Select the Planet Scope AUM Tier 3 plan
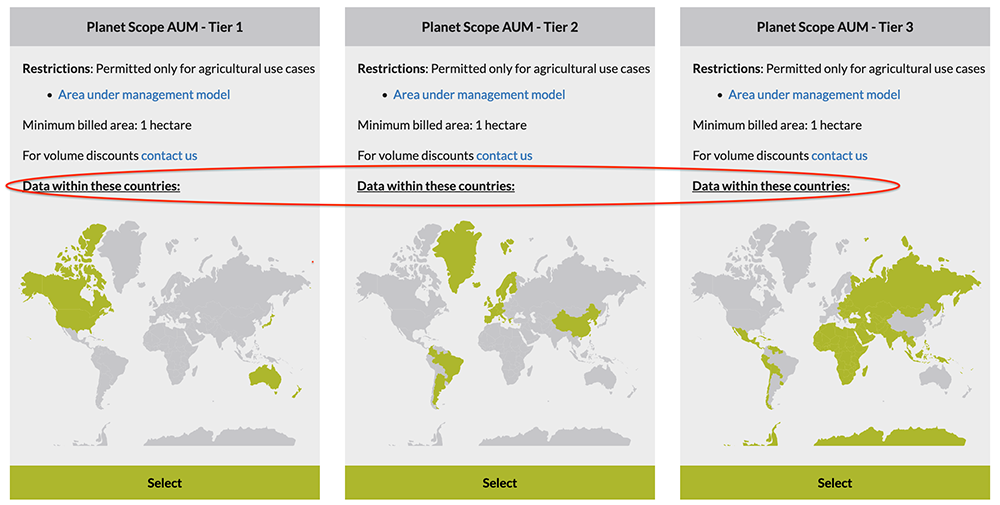1000x505 pixels. click(835, 483)
